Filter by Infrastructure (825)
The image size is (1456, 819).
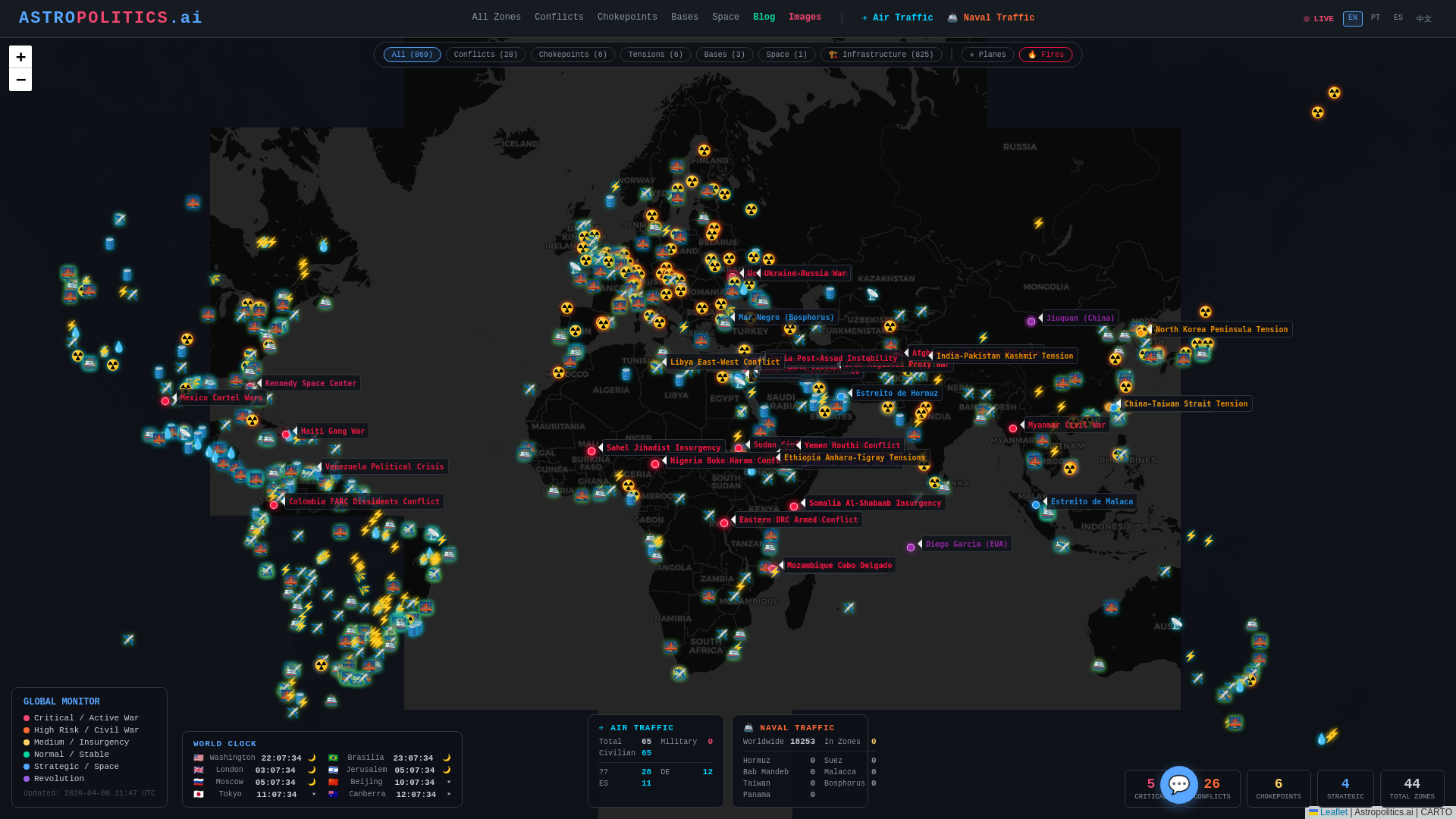880,55
